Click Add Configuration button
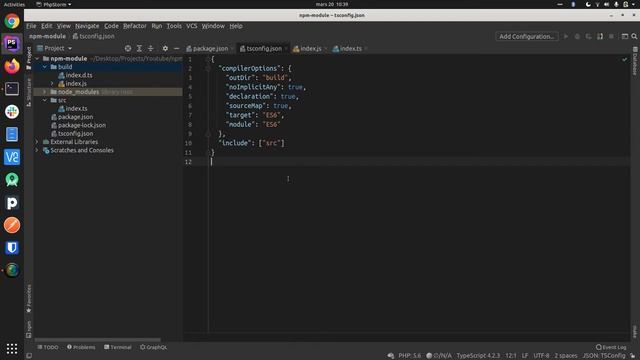Screen dimensions: 640x360 (x=527, y=36)
